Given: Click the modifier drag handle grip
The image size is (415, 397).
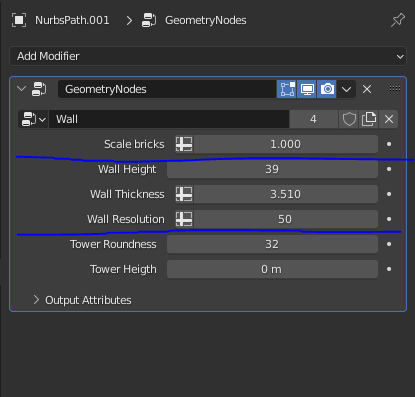Looking at the screenshot, I should 395,88.
